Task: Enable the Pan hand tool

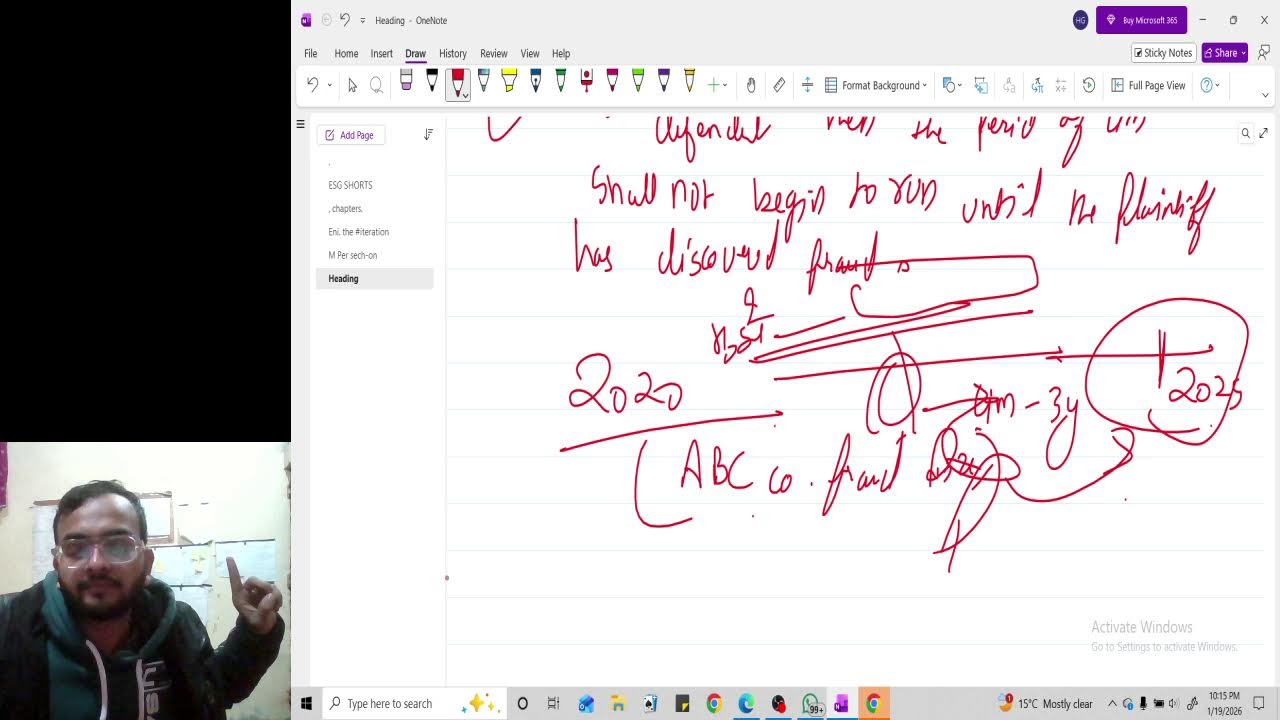Action: point(751,85)
